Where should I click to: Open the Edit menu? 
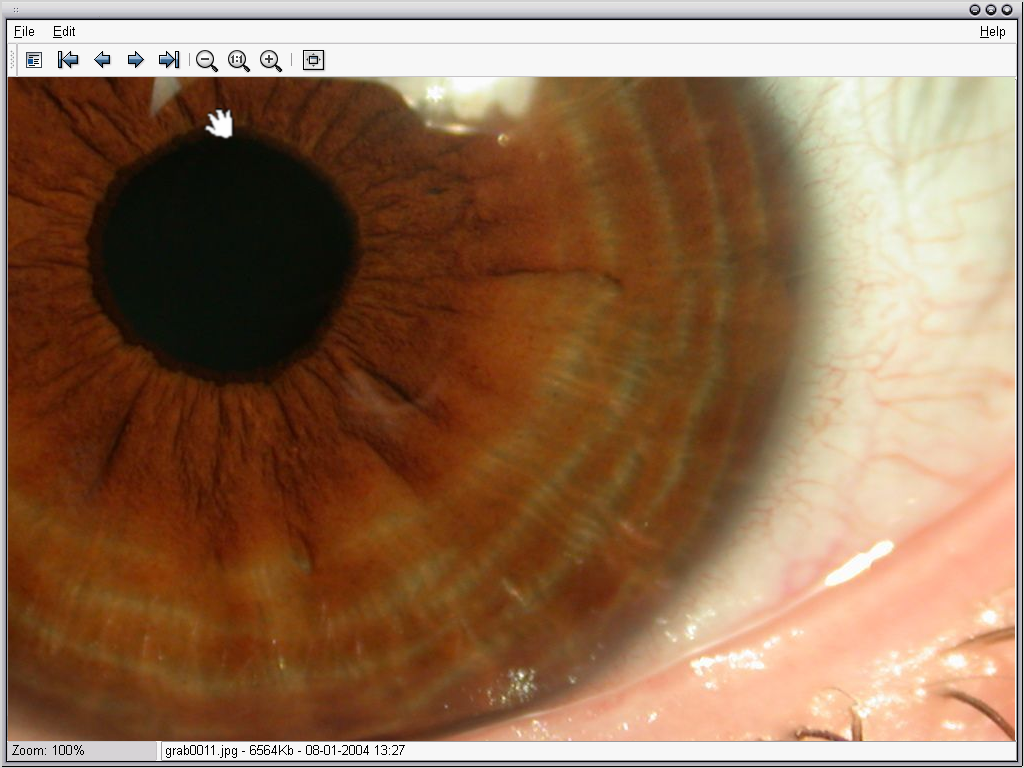coord(64,31)
